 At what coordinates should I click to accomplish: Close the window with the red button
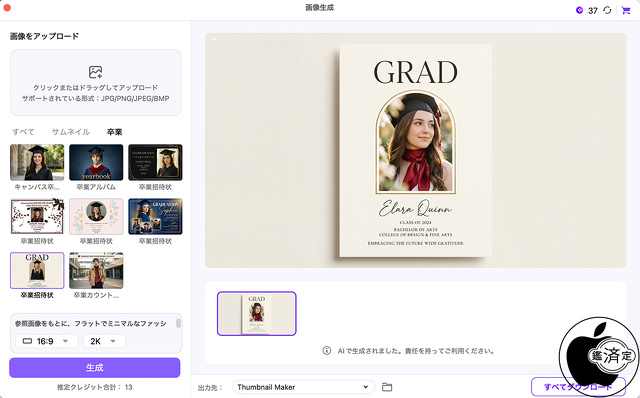7,7
